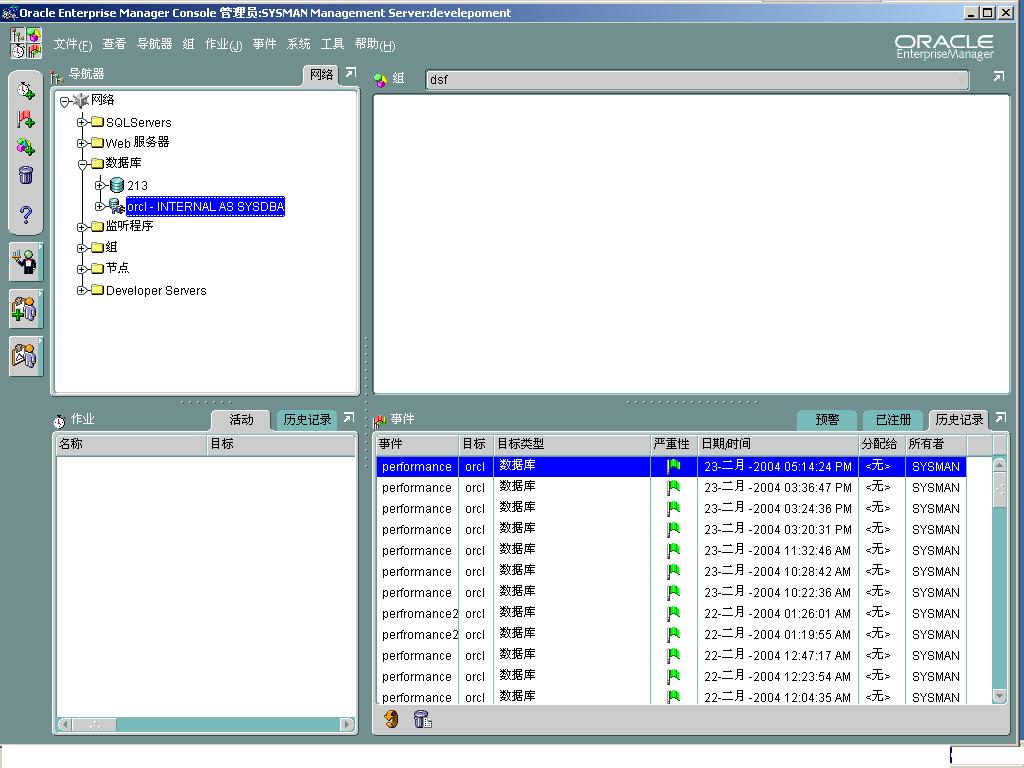Collapse the 网络 root tree node
The height and width of the screenshot is (768, 1024).
coord(65,101)
